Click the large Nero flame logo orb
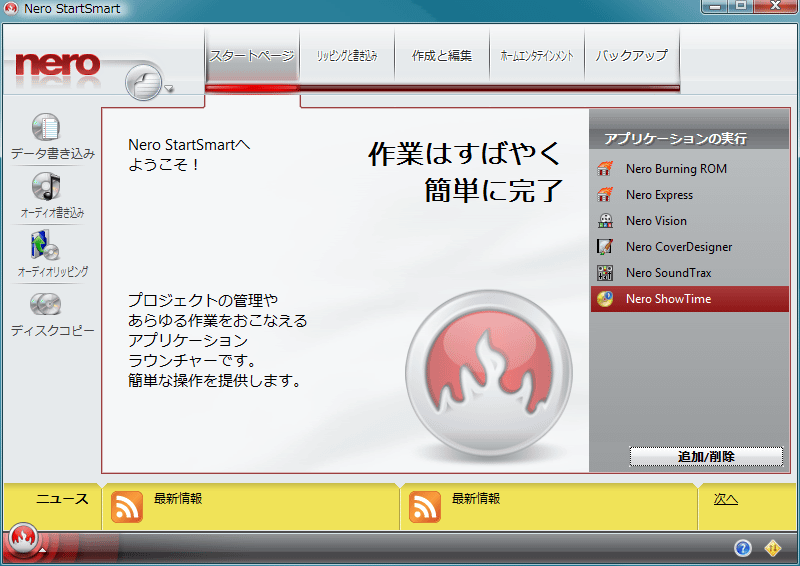 point(489,373)
